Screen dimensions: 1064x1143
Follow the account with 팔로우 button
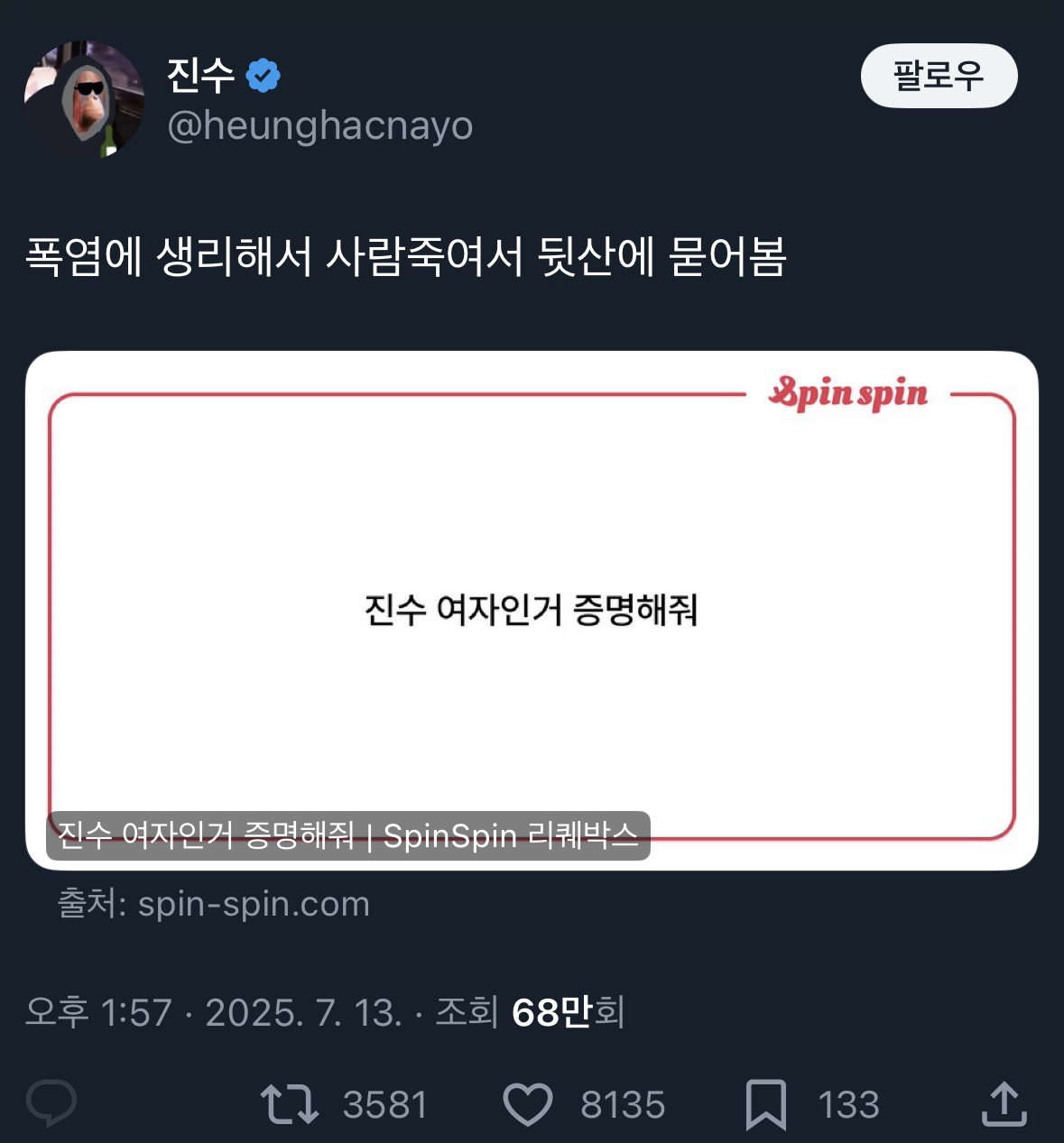pyautogui.click(x=939, y=76)
